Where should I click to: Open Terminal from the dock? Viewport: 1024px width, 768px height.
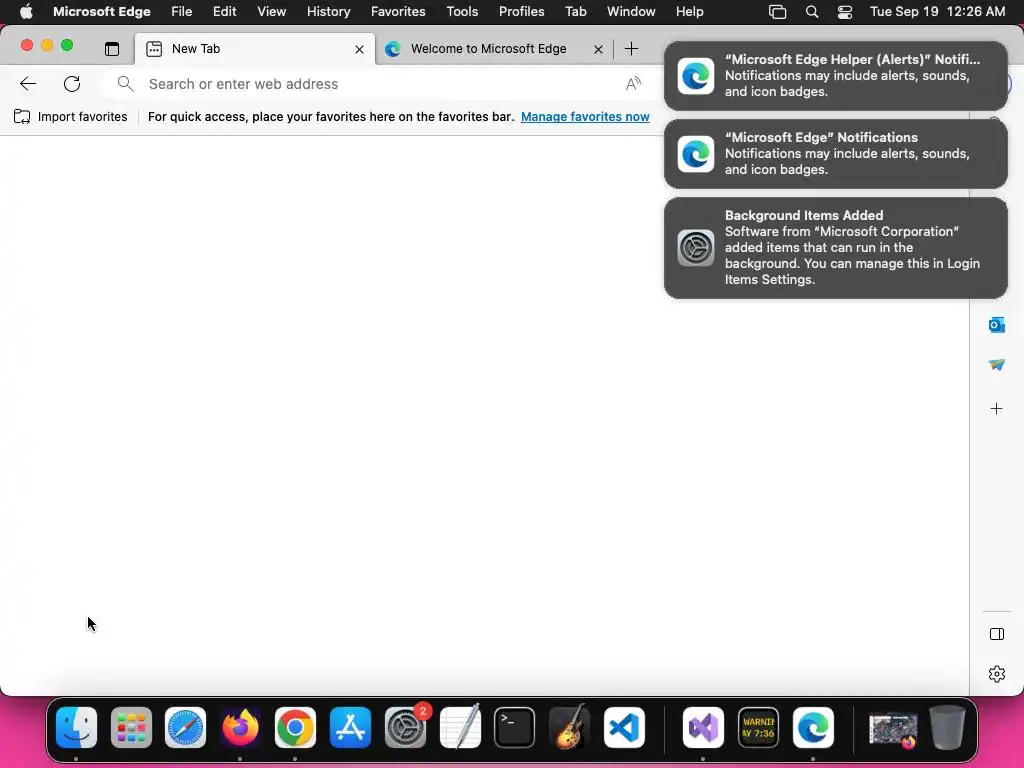[515, 728]
